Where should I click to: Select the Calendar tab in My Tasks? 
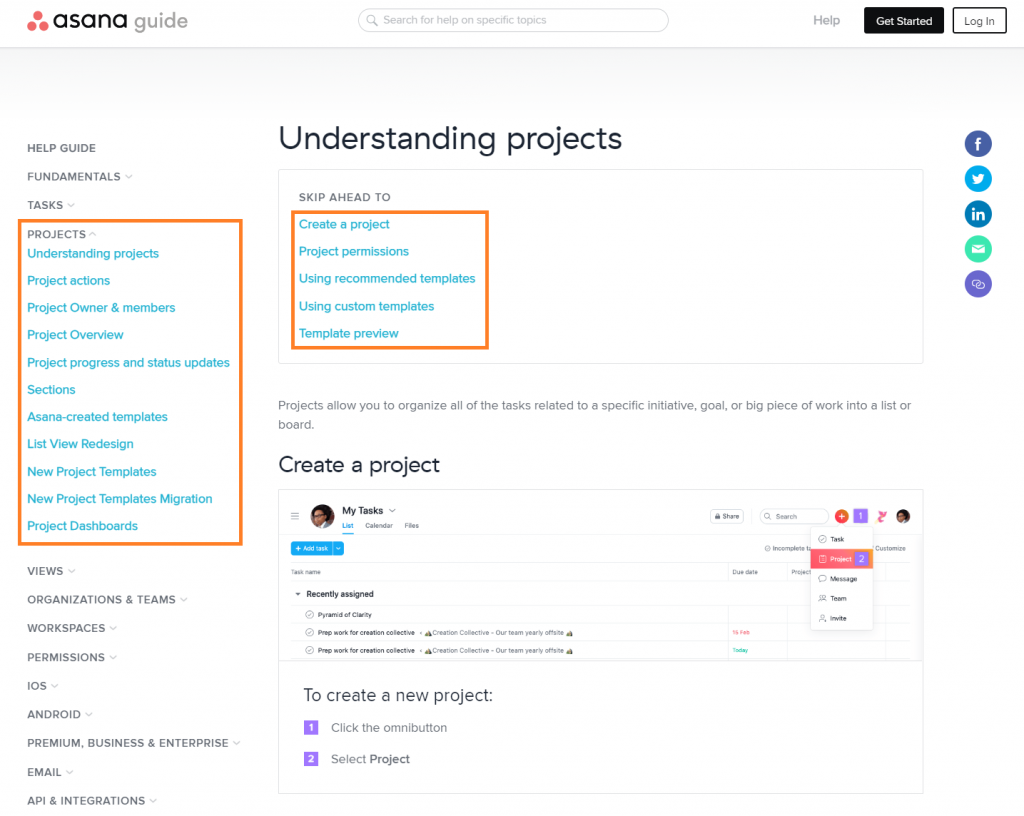coord(379,526)
